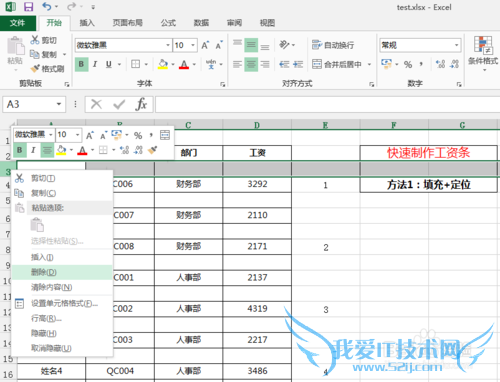Toggle center horizontal alignment in ribbon
Image resolution: width=500 pixels, height=382 pixels.
[251, 64]
